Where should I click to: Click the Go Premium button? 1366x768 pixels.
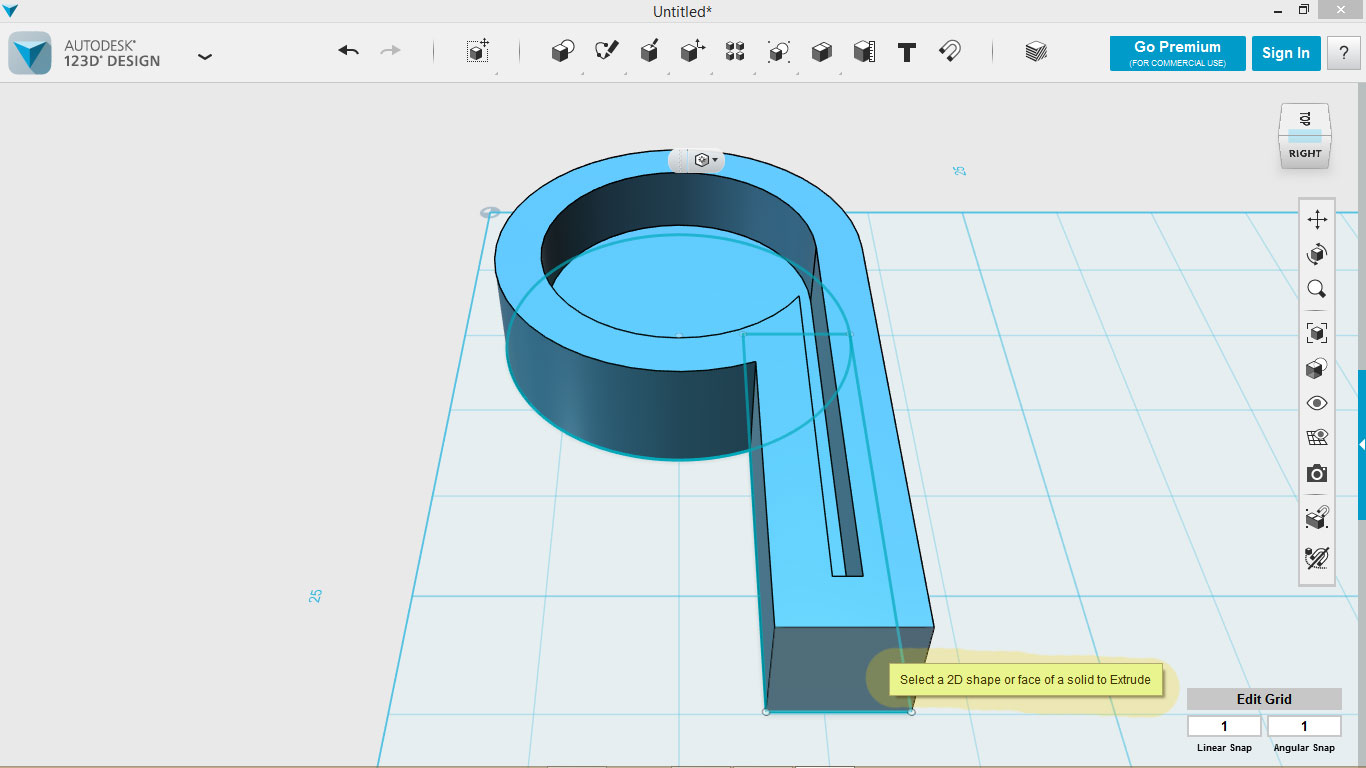(x=1177, y=53)
